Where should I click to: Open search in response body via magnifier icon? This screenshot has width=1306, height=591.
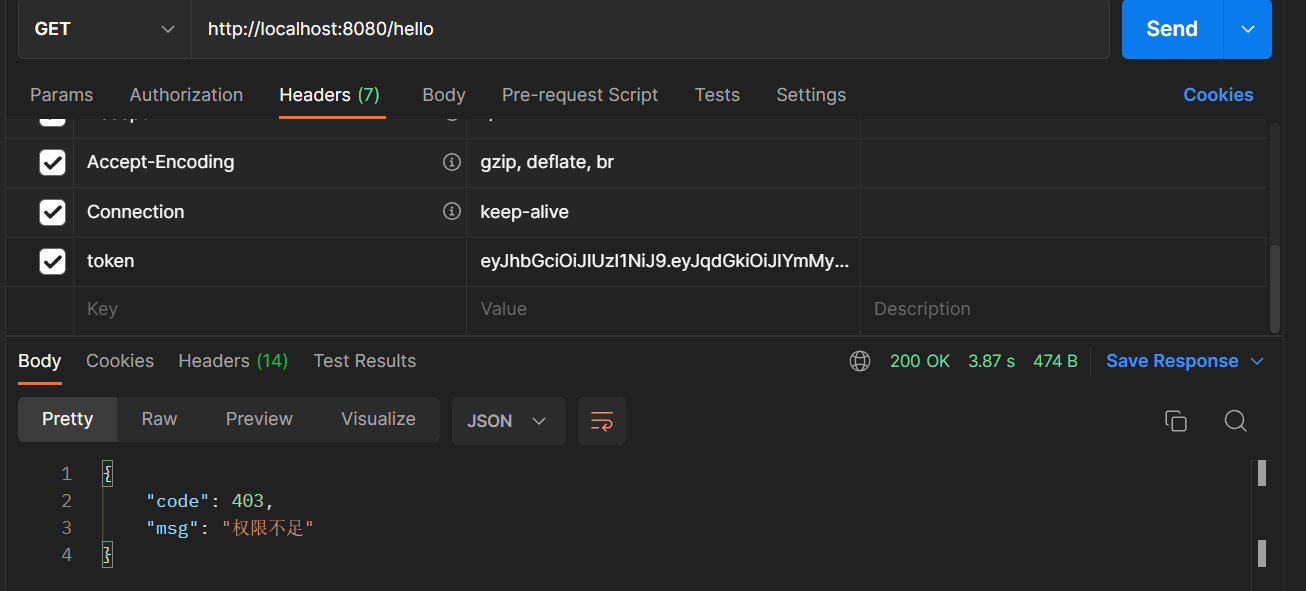[1235, 421]
